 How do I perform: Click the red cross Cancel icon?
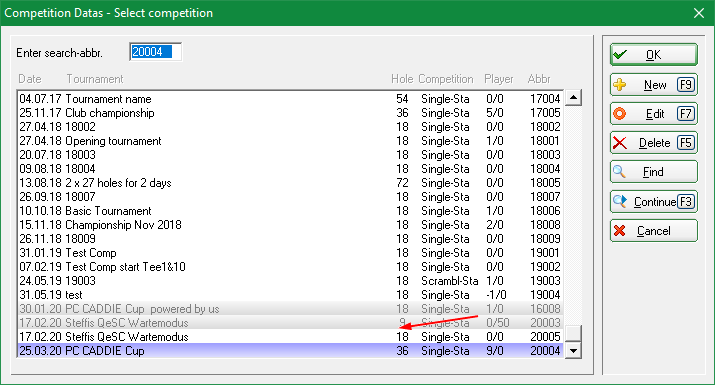click(620, 231)
